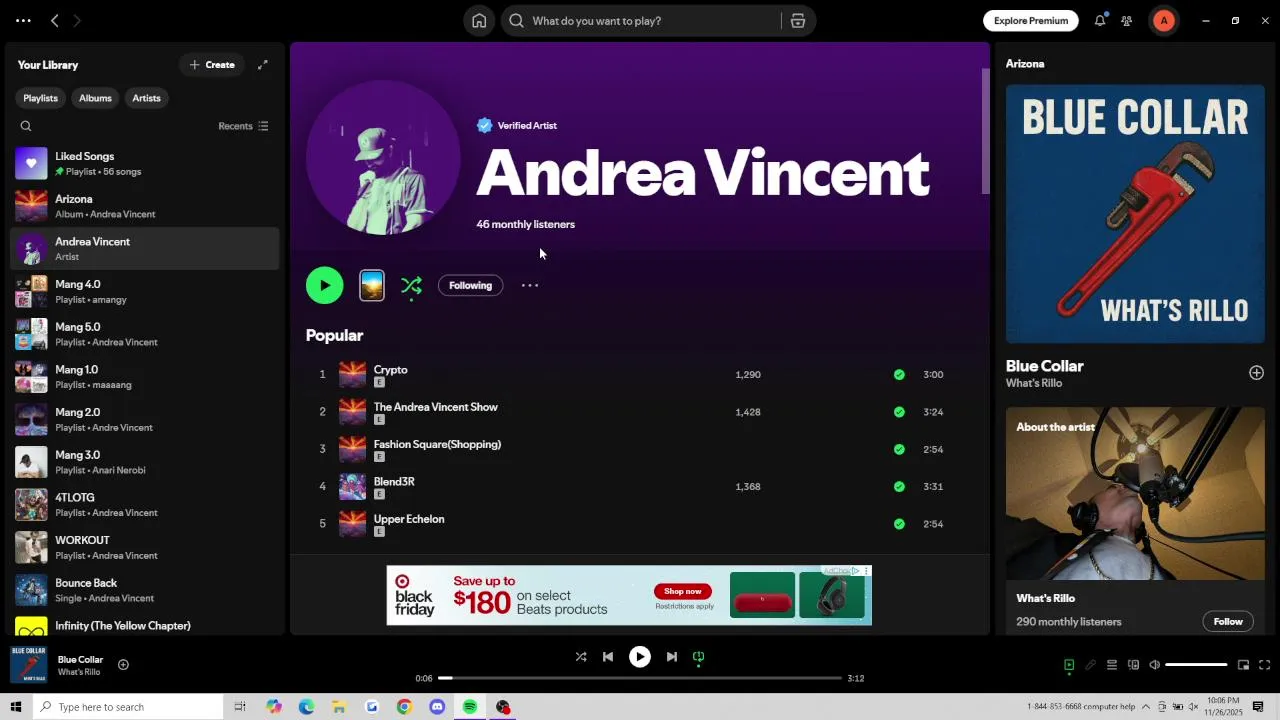Image resolution: width=1280 pixels, height=720 pixels.
Task: Open the Arizona album in library
Action: (144, 206)
